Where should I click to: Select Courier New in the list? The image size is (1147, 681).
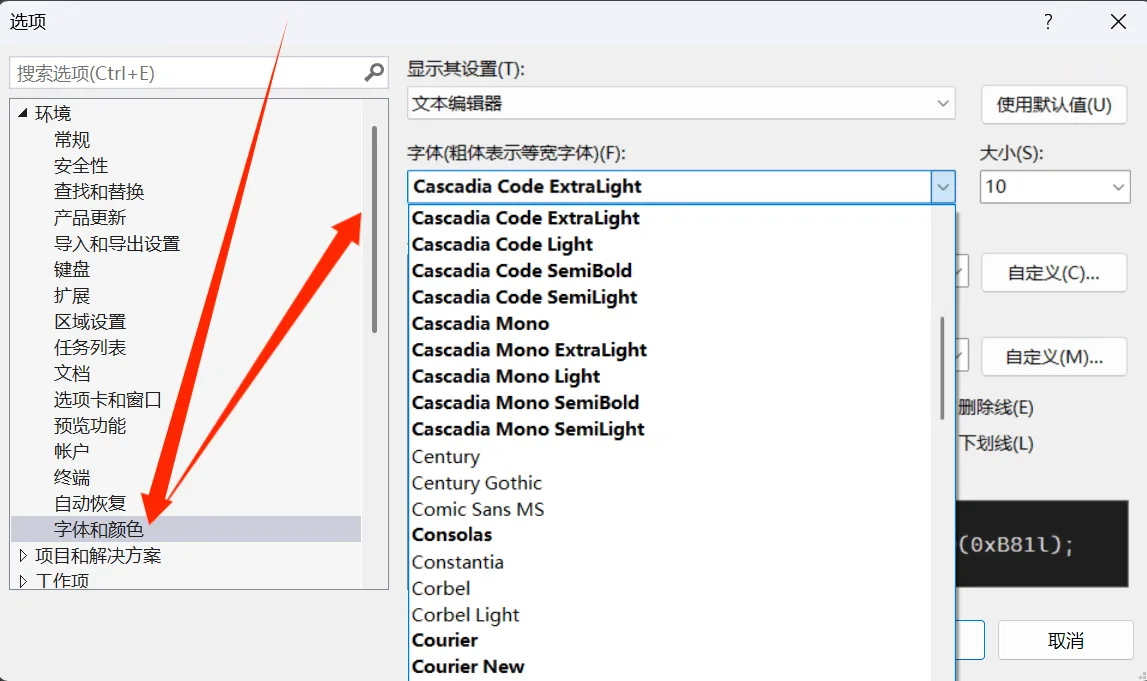pyautogui.click(x=468, y=667)
